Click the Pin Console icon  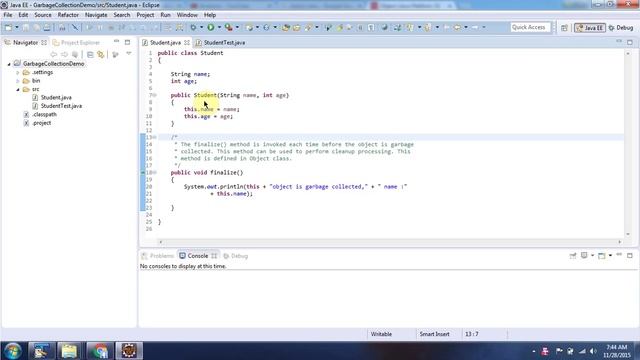point(573,256)
